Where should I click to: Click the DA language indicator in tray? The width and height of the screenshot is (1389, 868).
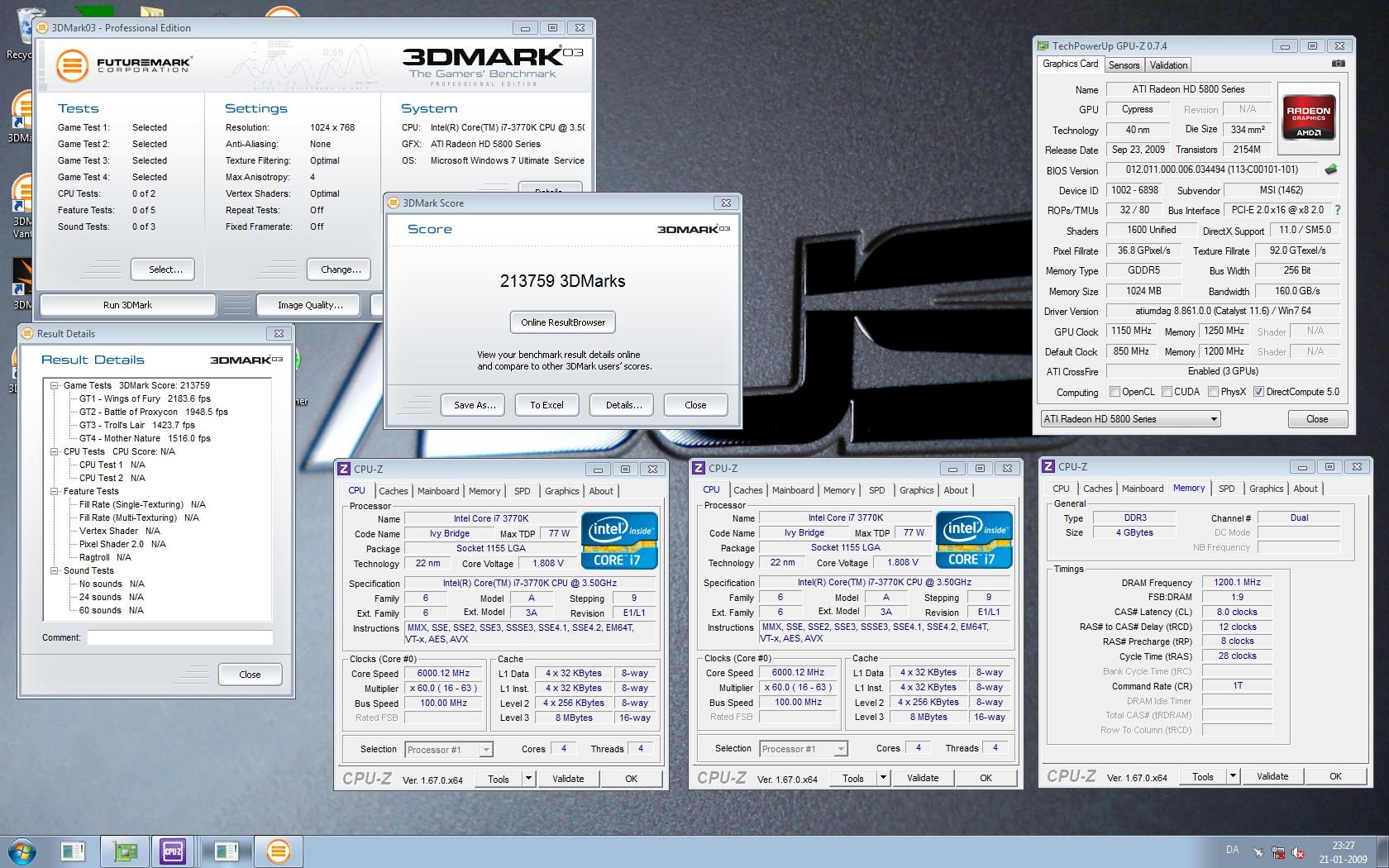(x=1232, y=850)
